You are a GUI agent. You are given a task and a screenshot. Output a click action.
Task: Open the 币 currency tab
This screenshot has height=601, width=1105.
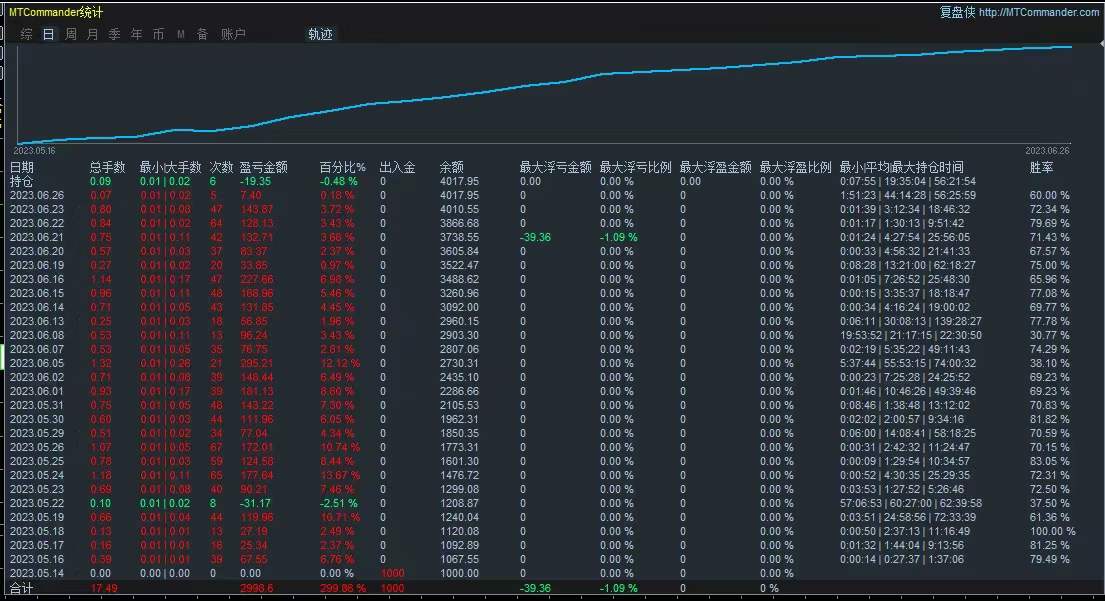coord(159,34)
